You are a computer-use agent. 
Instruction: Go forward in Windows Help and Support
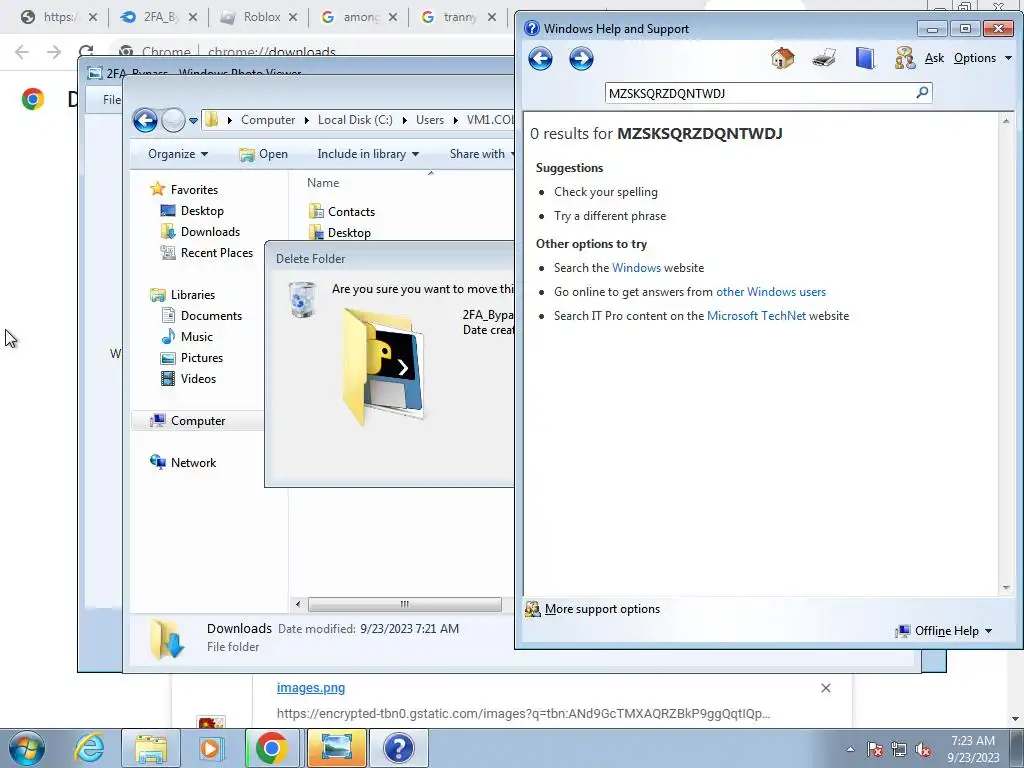(x=581, y=59)
